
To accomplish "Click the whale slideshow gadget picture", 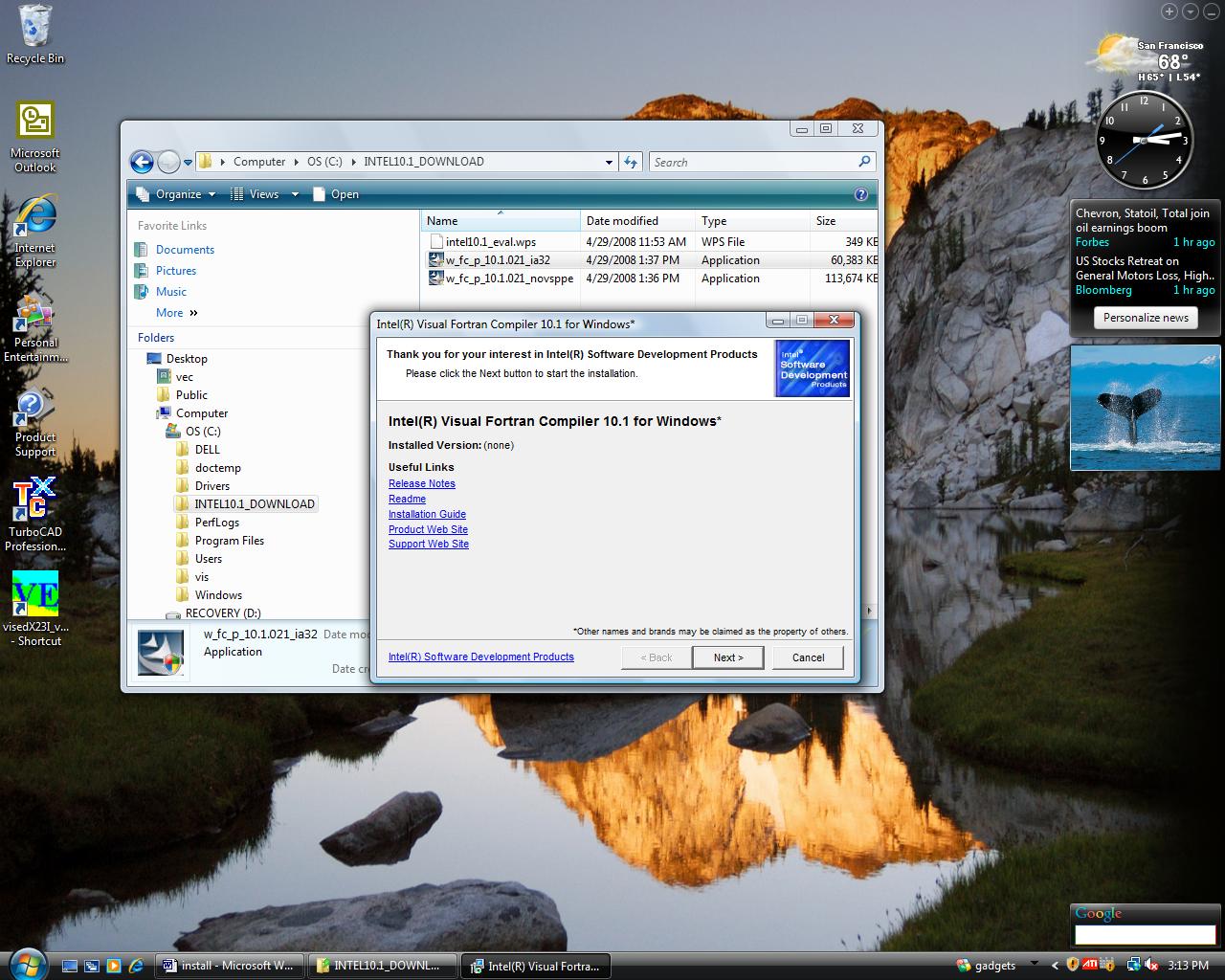I will (1145, 409).
